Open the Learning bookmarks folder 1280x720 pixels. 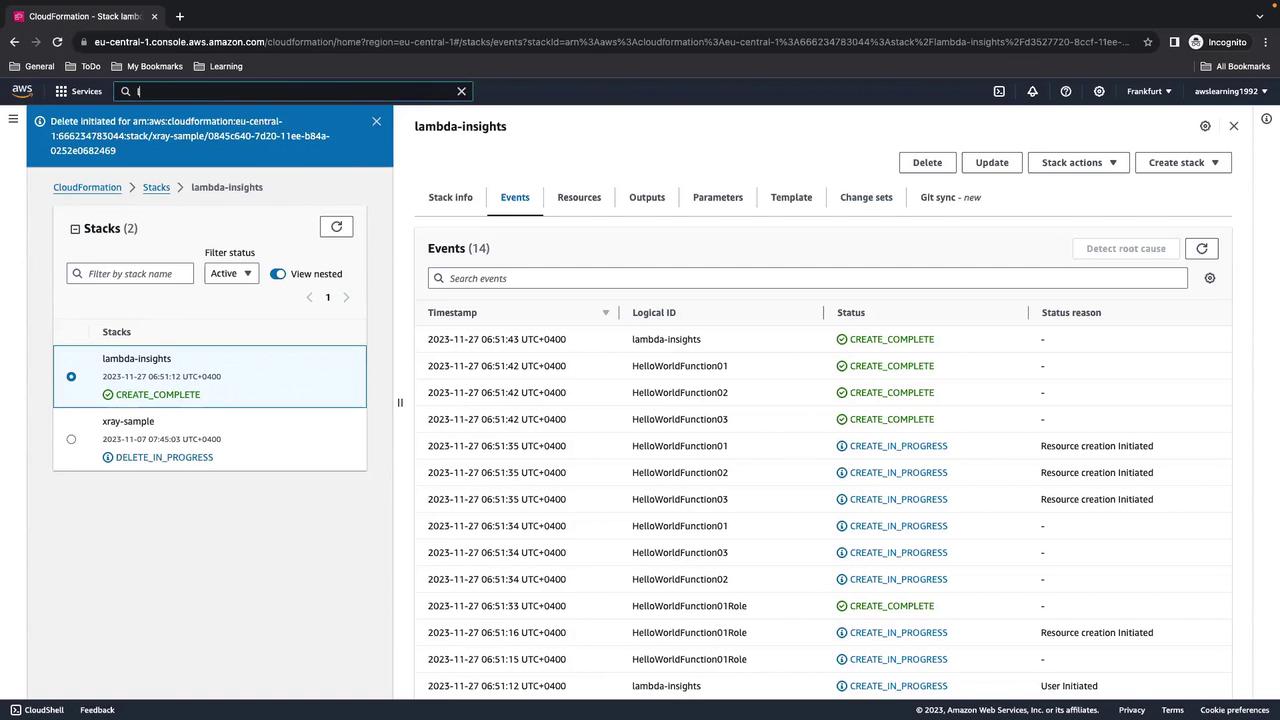[218, 66]
